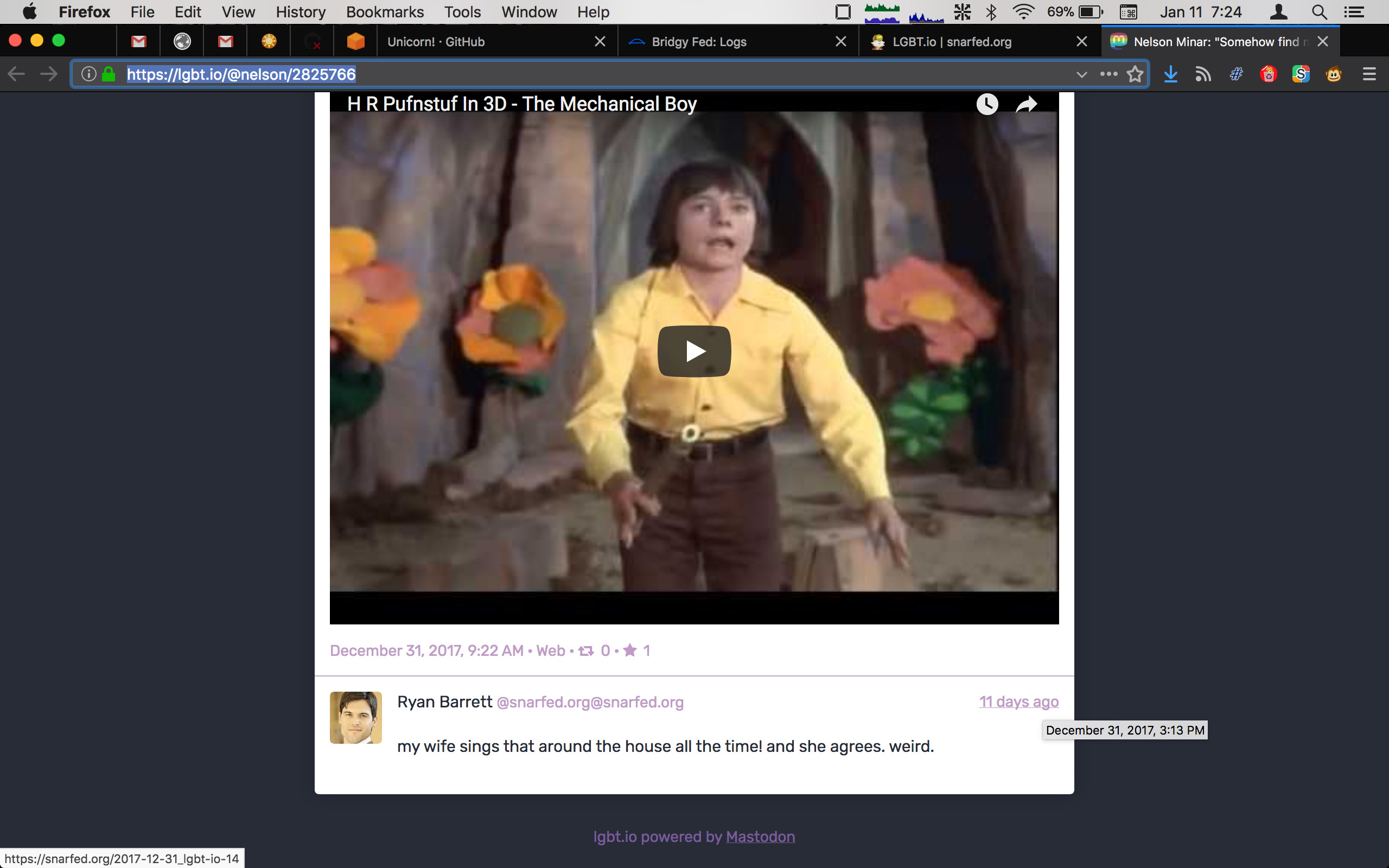1389x868 pixels.
Task: Open @snarfed.org@snarfed.org profile handle
Action: click(590, 702)
